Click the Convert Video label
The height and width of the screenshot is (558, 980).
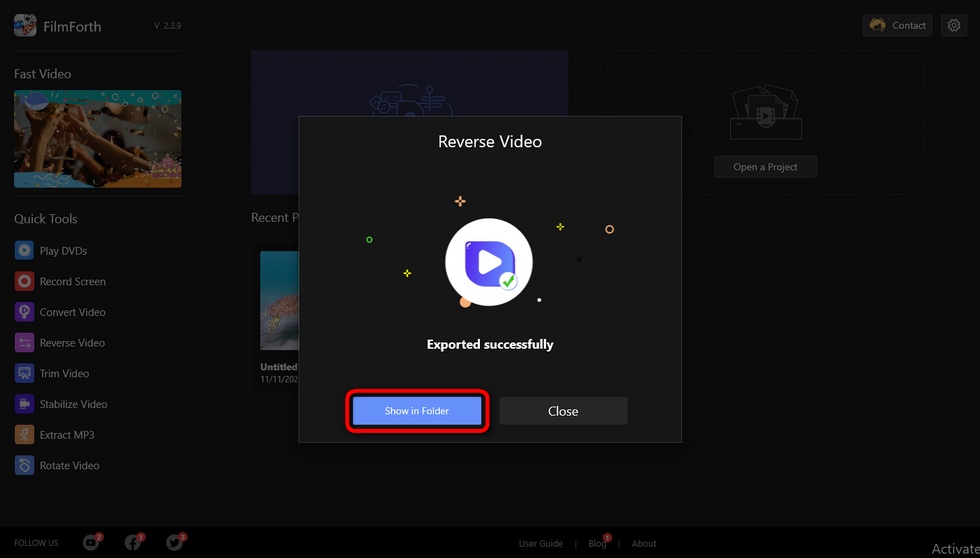(72, 312)
